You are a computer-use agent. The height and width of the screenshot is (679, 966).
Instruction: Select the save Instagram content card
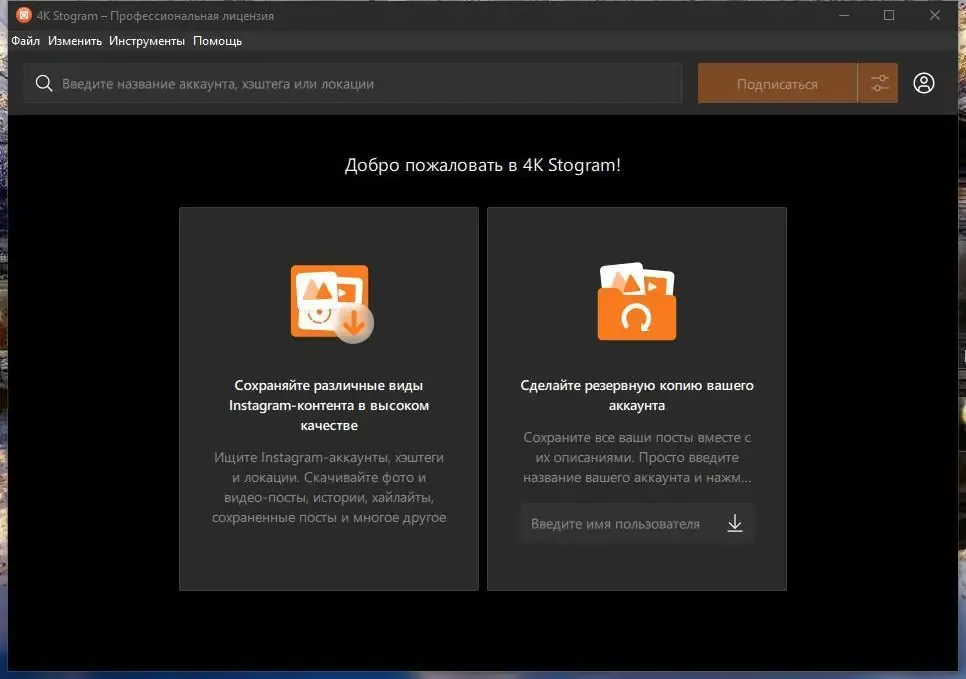click(329, 399)
